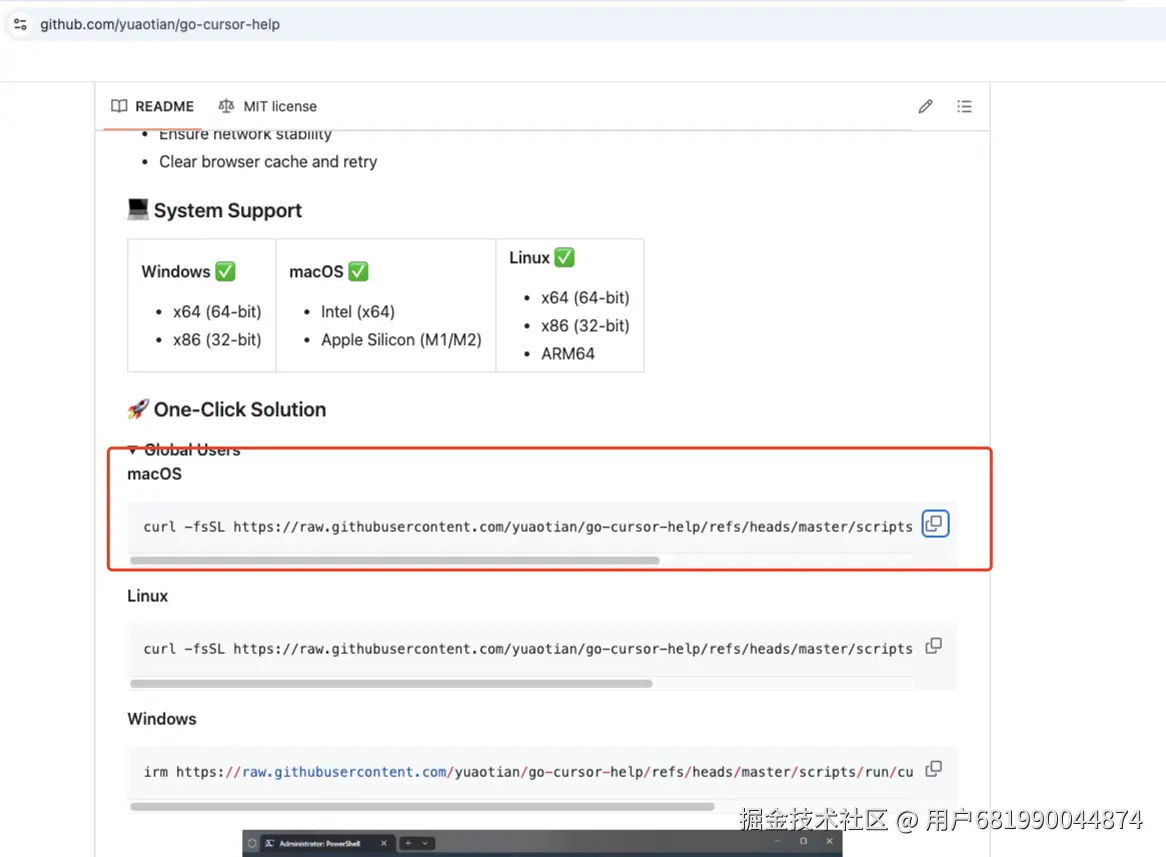Image resolution: width=1166 pixels, height=857 pixels.
Task: Click 'Intel (x64)' list item
Action: pos(358,312)
